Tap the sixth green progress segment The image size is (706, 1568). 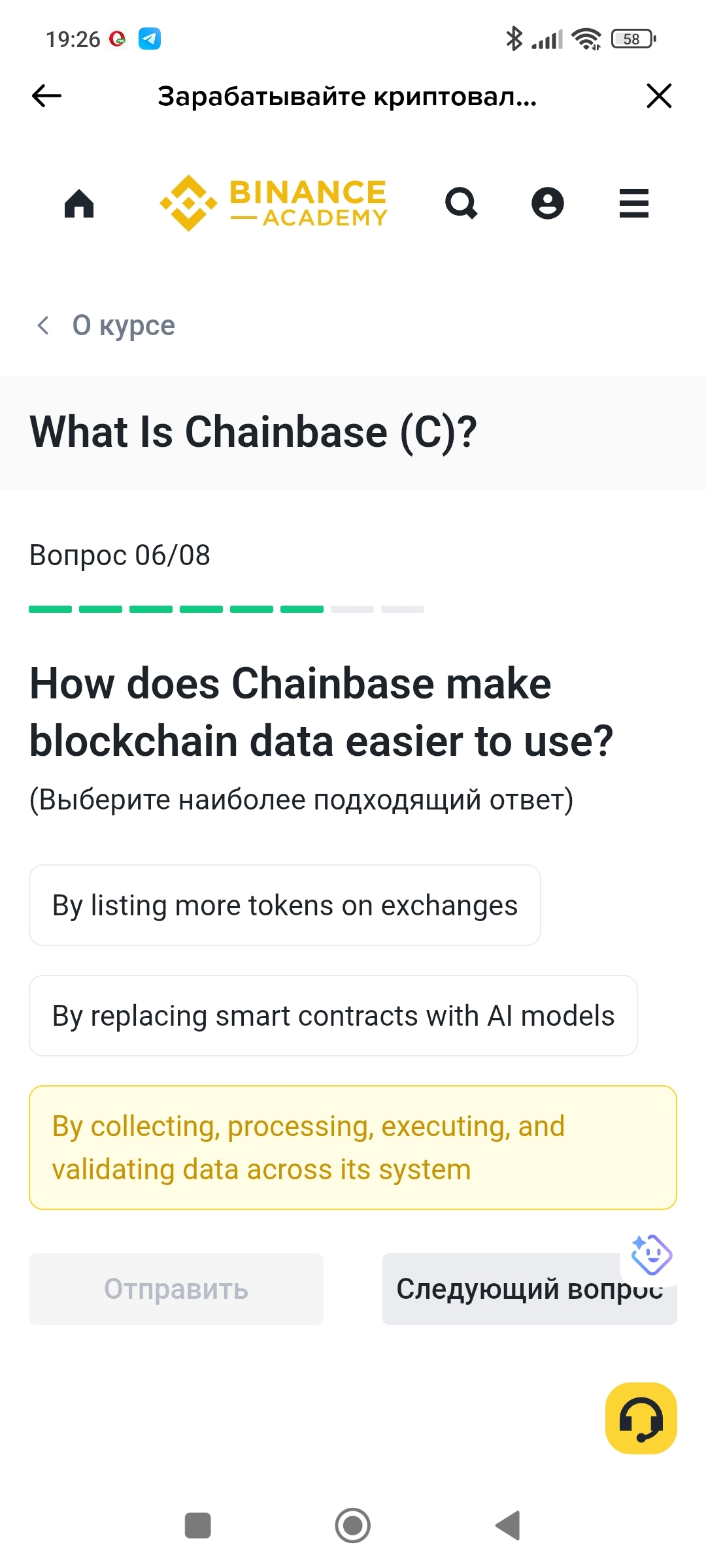point(302,609)
